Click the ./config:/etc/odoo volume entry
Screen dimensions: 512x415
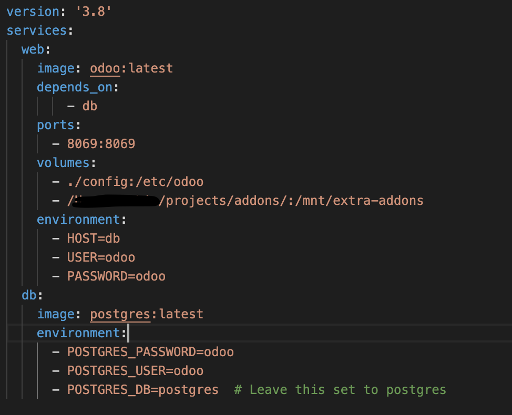135,182
